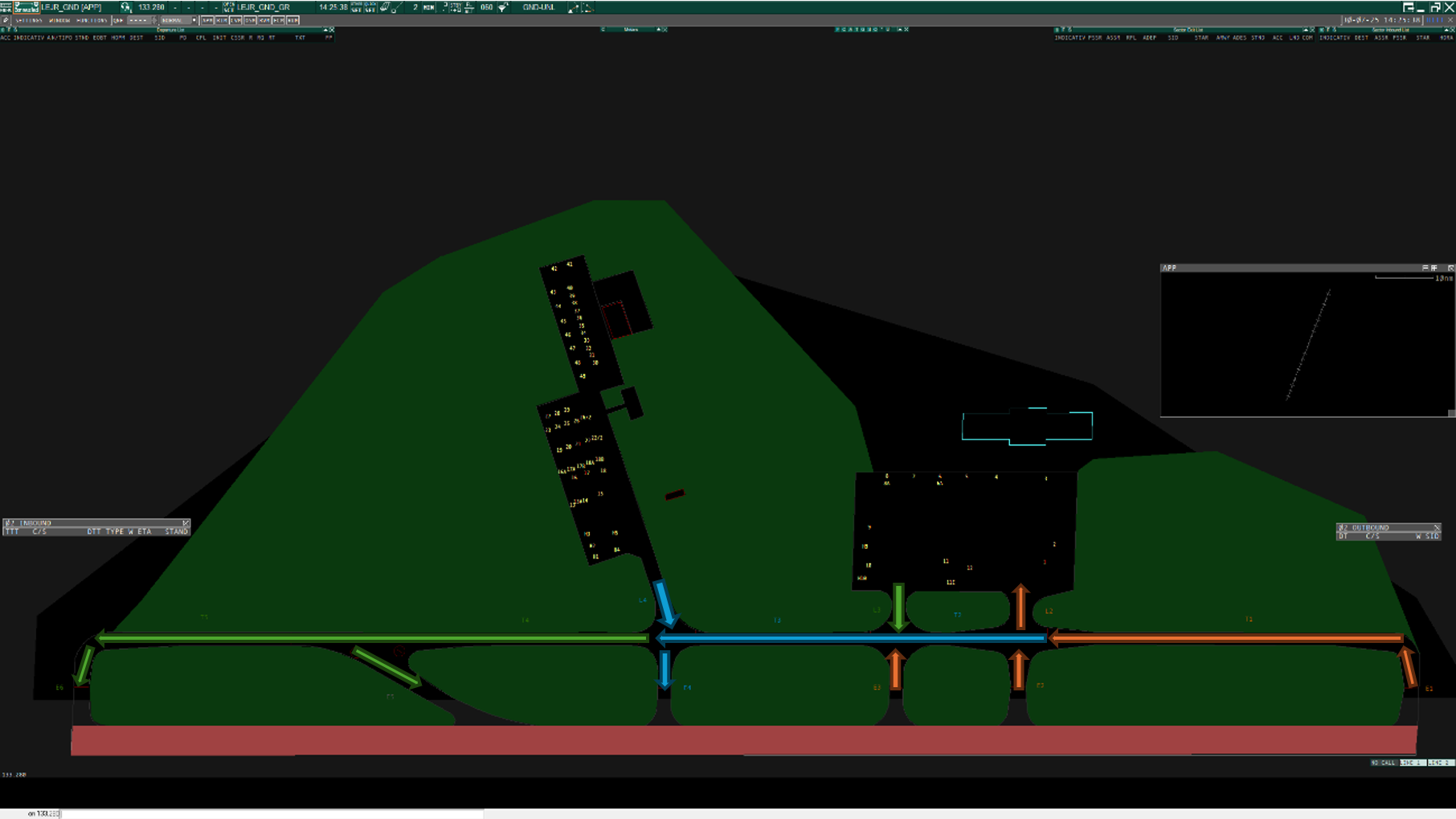Click the last toolbar icon after GND-UNL
1456x819 pixels.
click(588, 7)
